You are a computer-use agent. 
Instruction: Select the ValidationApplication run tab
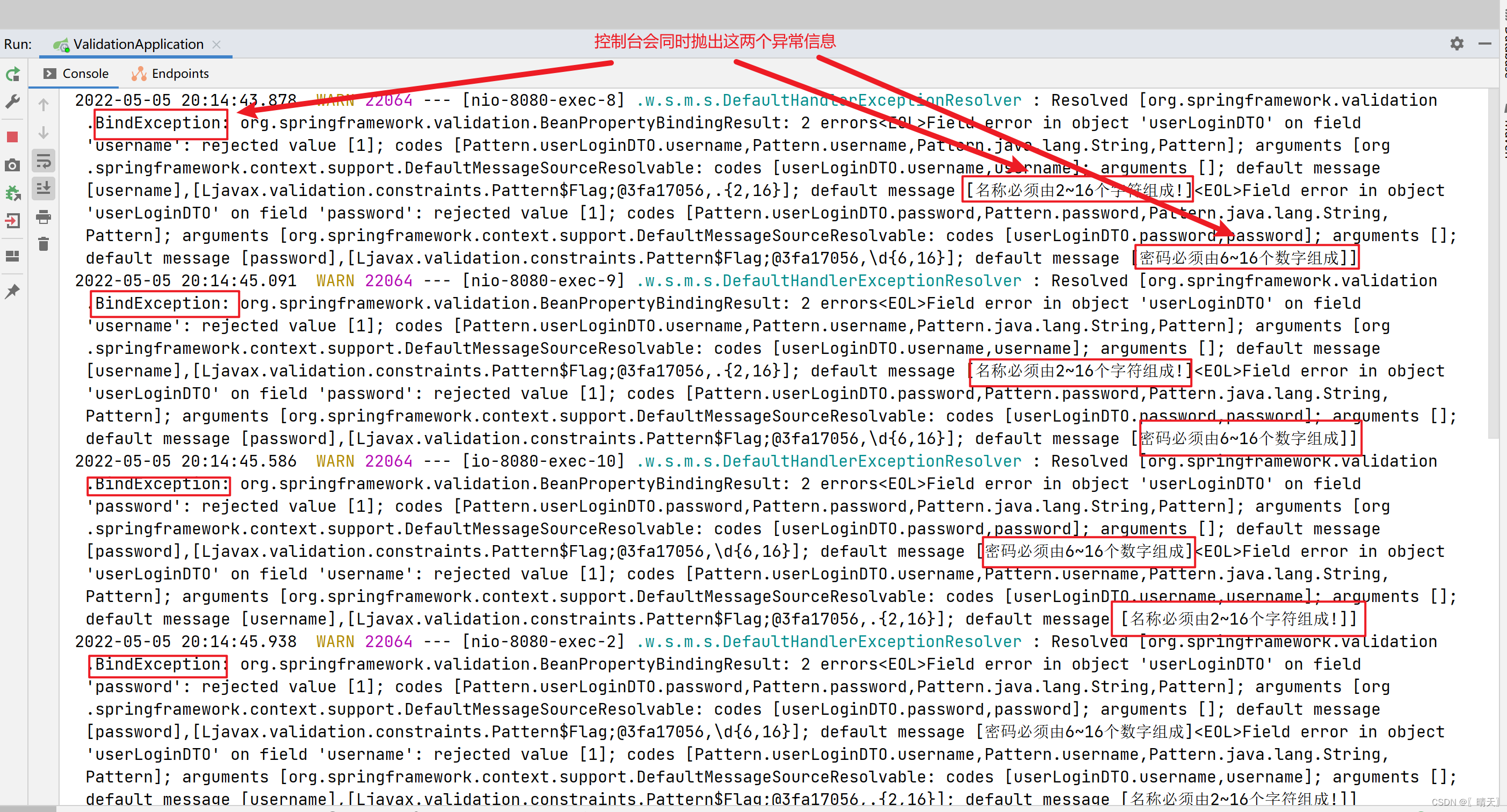137,45
